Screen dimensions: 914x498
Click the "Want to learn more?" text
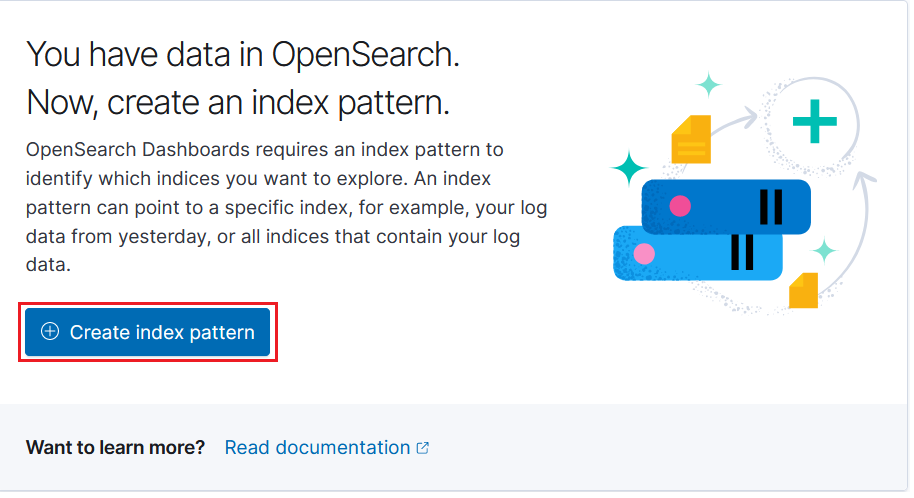pos(115,447)
